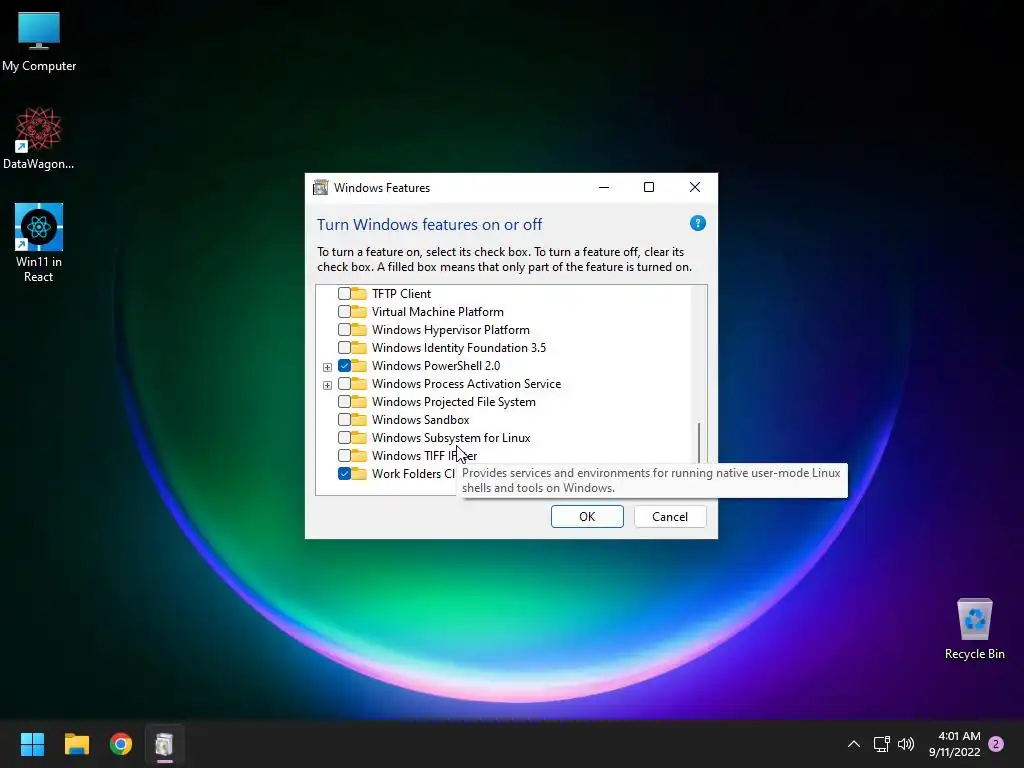Enable the Windows TIFF IFilter checkbox
Viewport: 1024px width, 768px height.
click(x=344, y=455)
